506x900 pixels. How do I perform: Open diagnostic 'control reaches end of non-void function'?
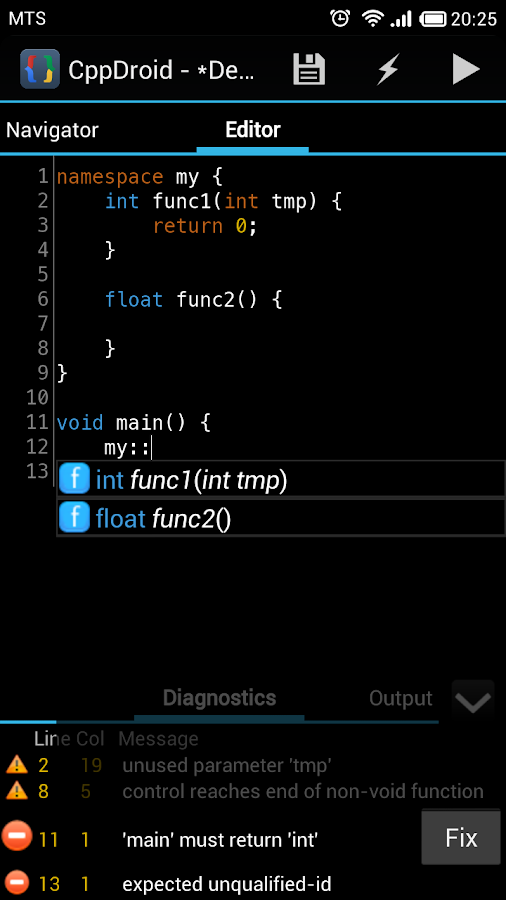click(x=302, y=792)
